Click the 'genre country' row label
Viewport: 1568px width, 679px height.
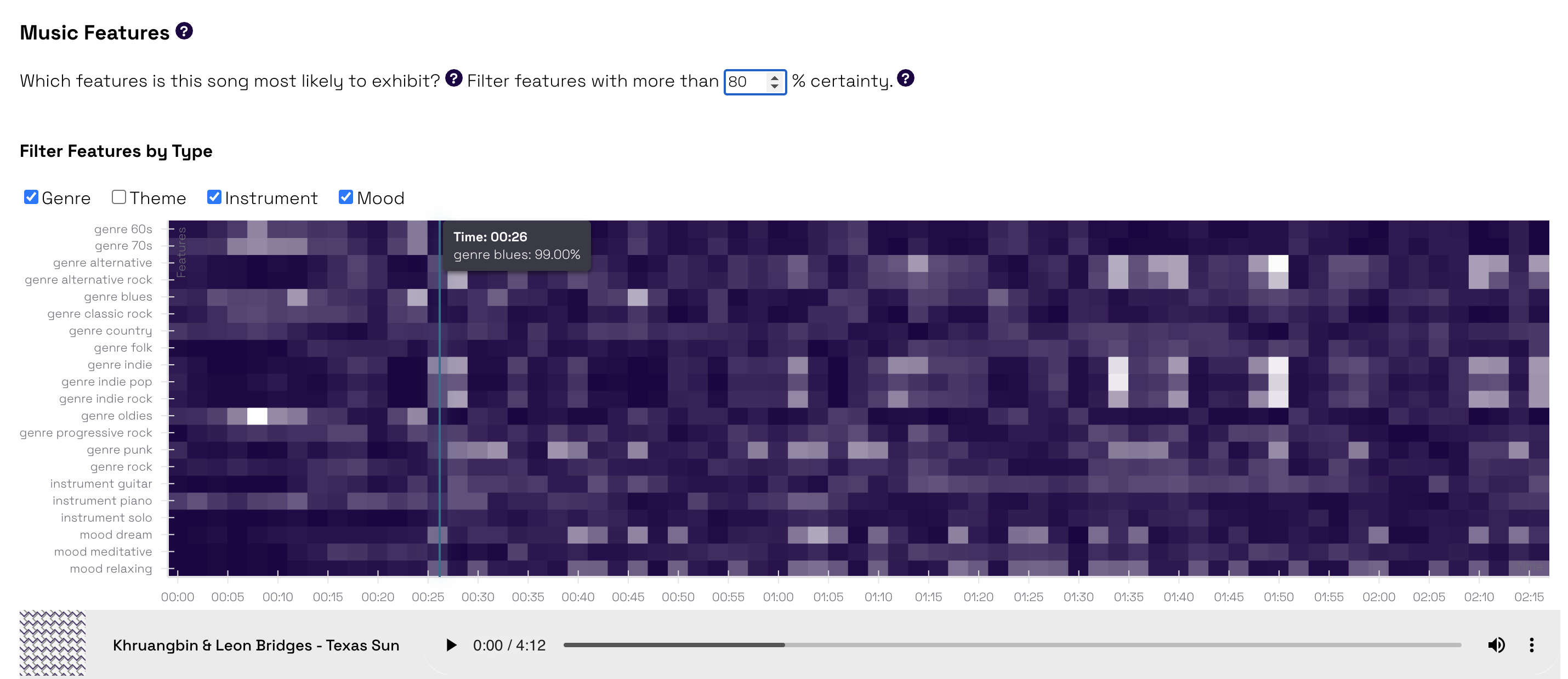(x=110, y=331)
